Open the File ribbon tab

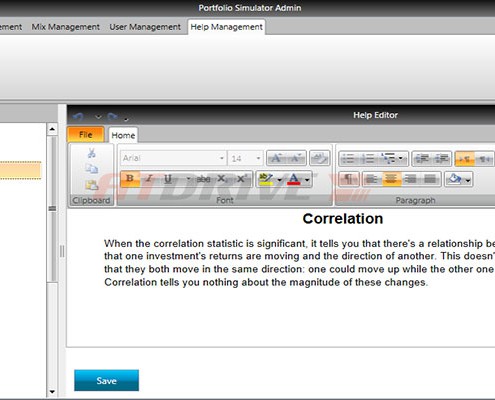coord(86,135)
